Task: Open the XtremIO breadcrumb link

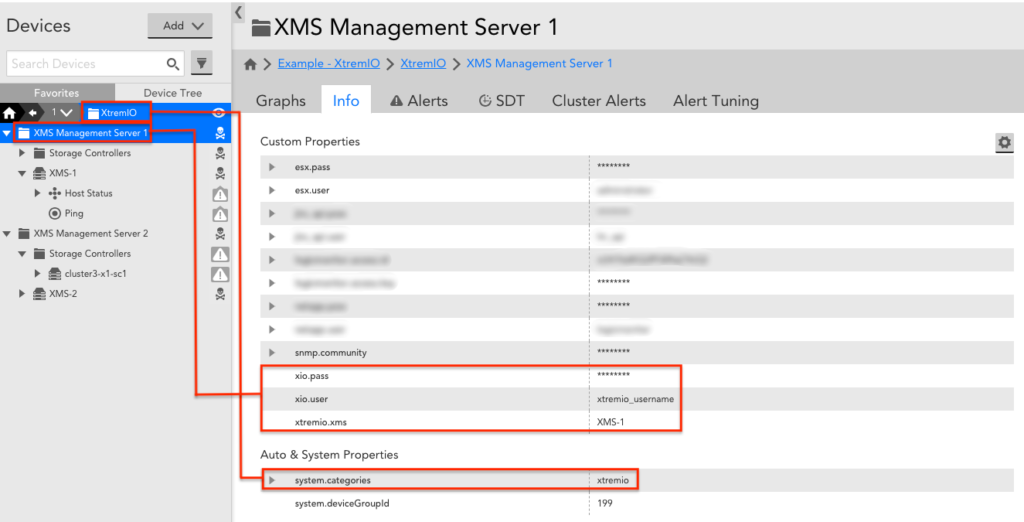Action: click(x=423, y=63)
